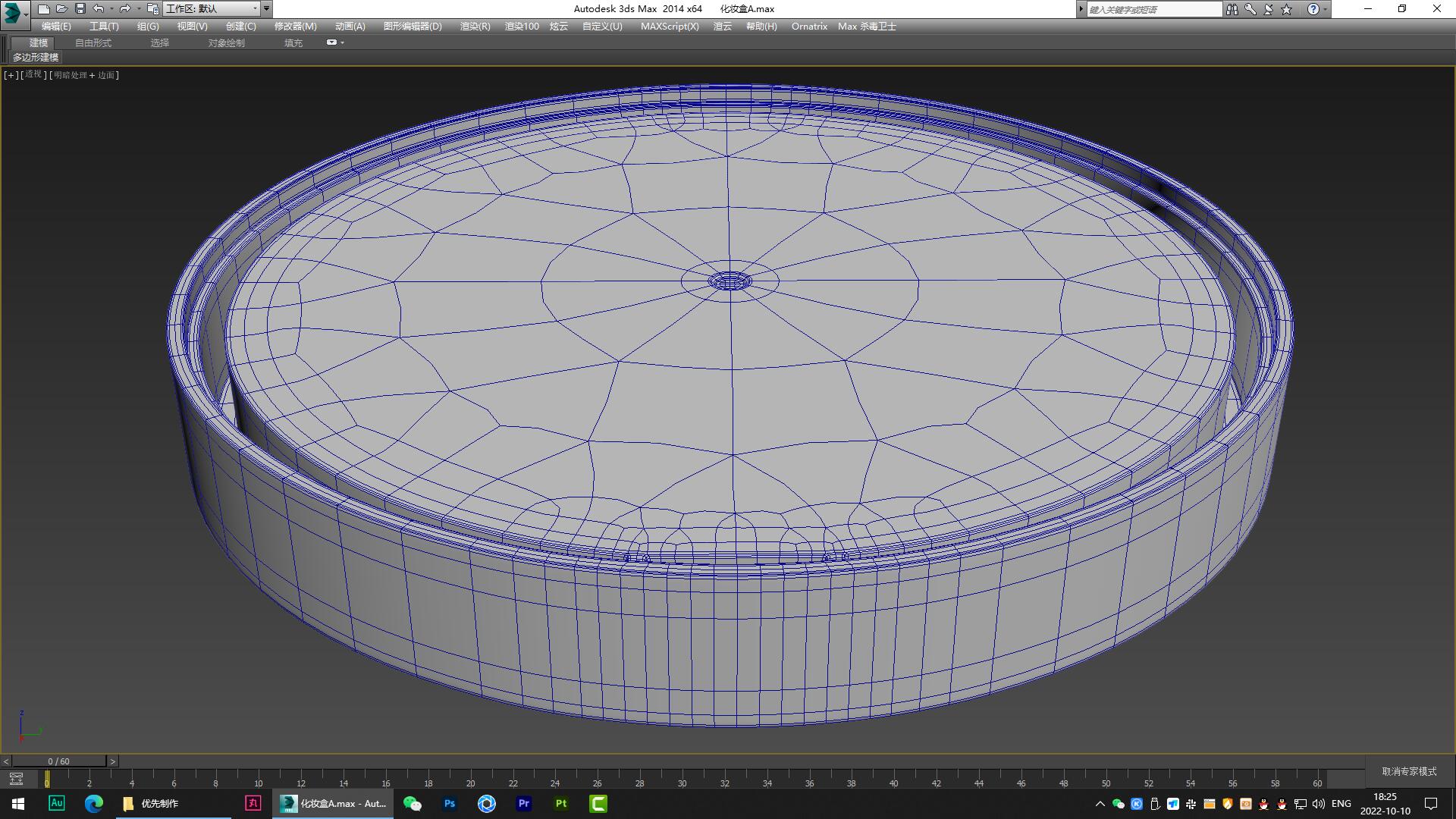Open InfoCenter search with binoculars icon
Image resolution: width=1456 pixels, height=819 pixels.
point(1232,9)
